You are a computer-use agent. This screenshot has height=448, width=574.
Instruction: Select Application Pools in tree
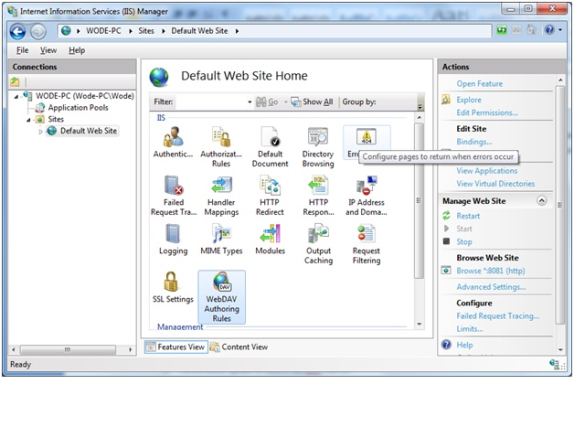click(78, 108)
